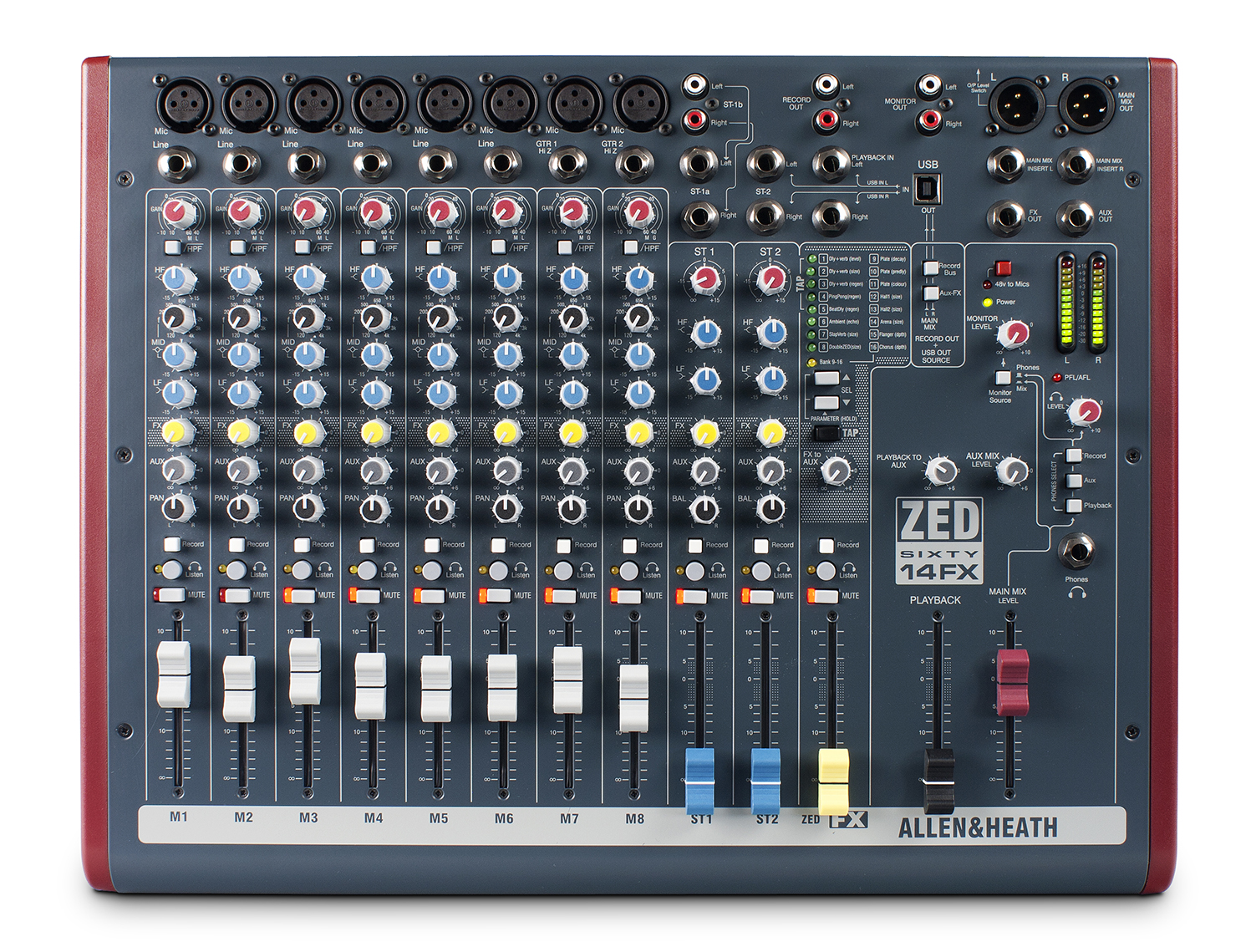
Task: Adjust the FX to AUX knob
Action: (835, 471)
